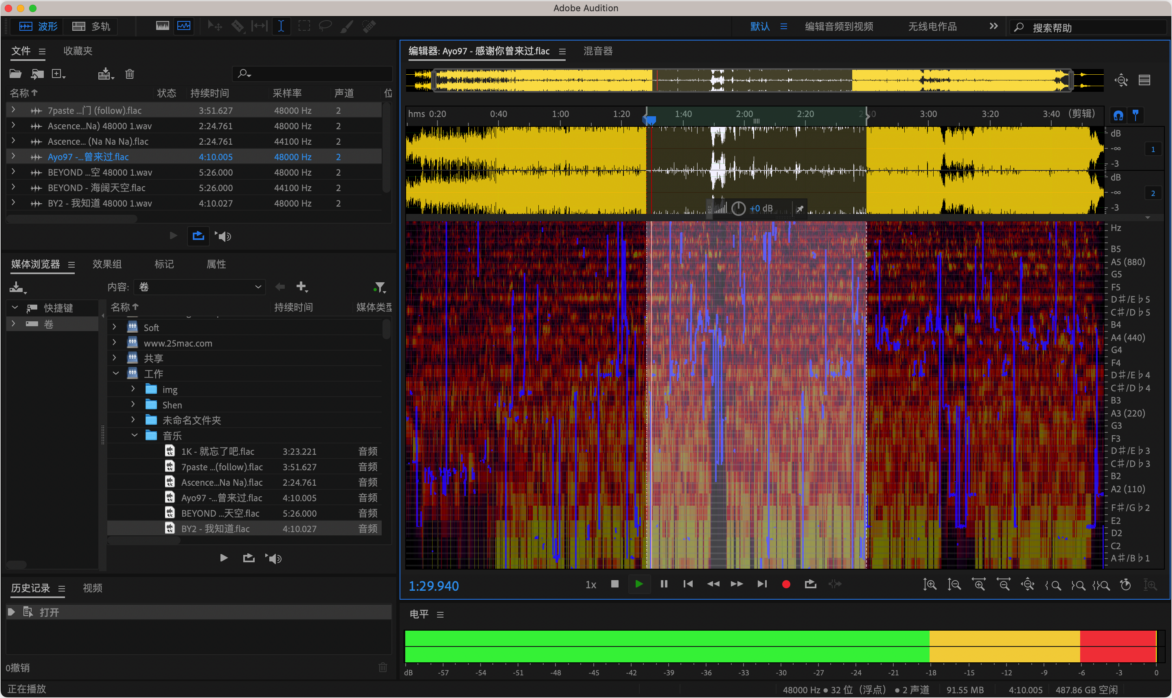This screenshot has width=1172, height=698.
Task: Toggle channel 2 enable button
Action: (1153, 194)
